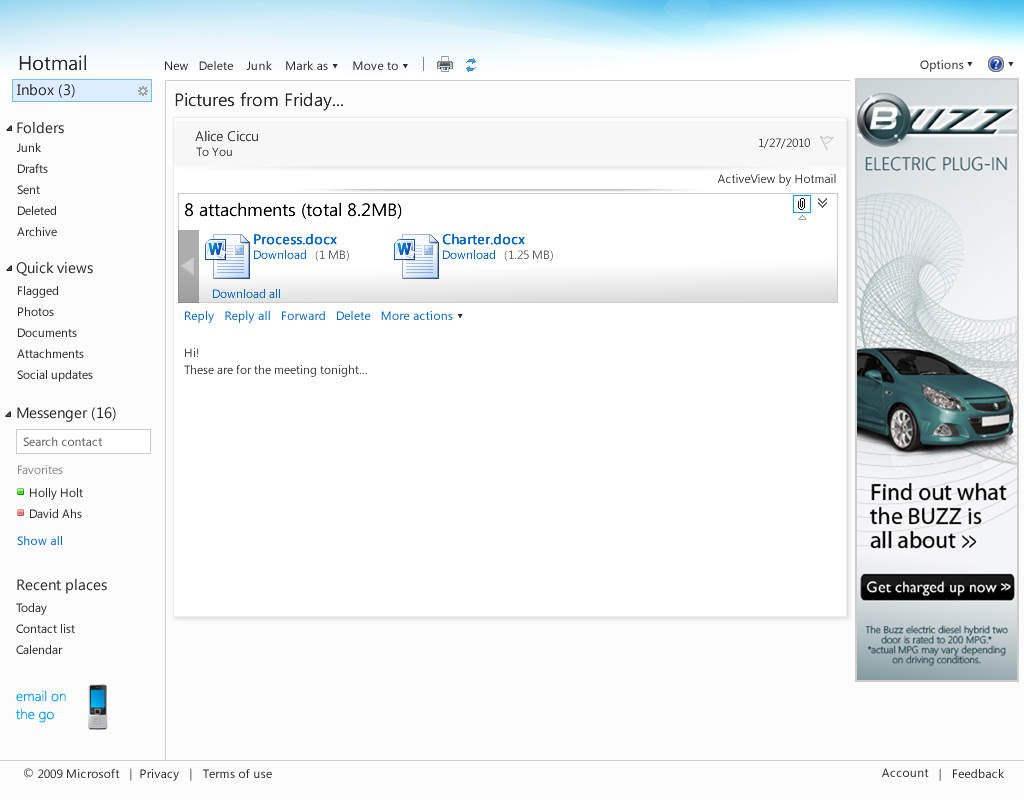Click the car image in the ad

coord(935,400)
